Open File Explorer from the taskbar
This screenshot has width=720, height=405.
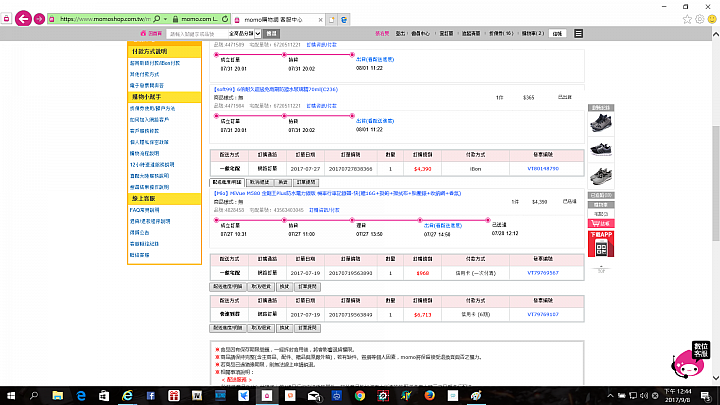pos(57,395)
